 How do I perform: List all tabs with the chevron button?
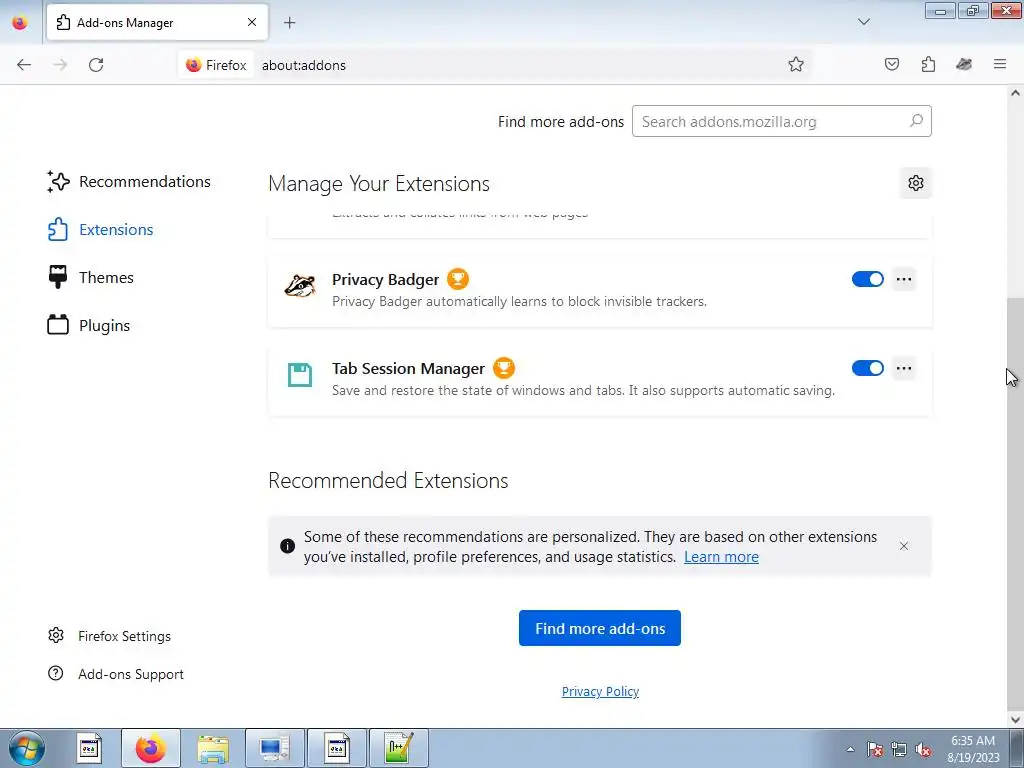tap(863, 22)
